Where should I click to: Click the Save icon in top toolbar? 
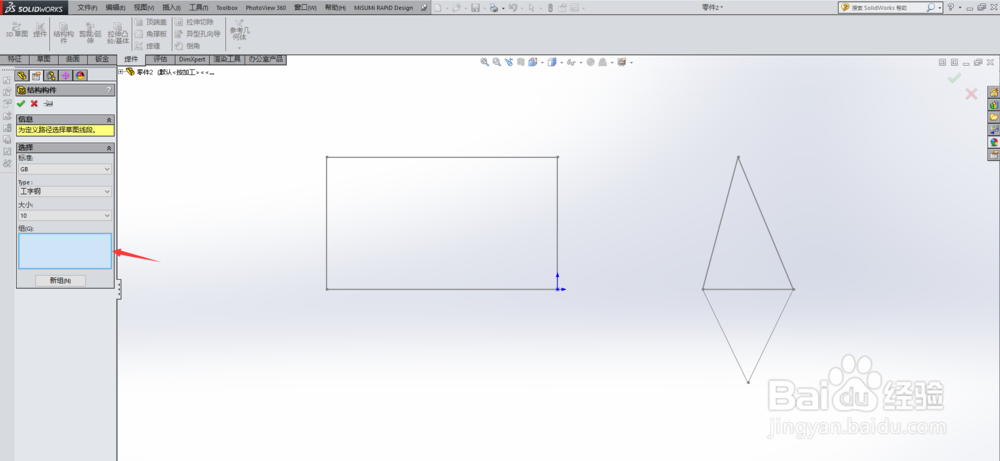tap(475, 8)
